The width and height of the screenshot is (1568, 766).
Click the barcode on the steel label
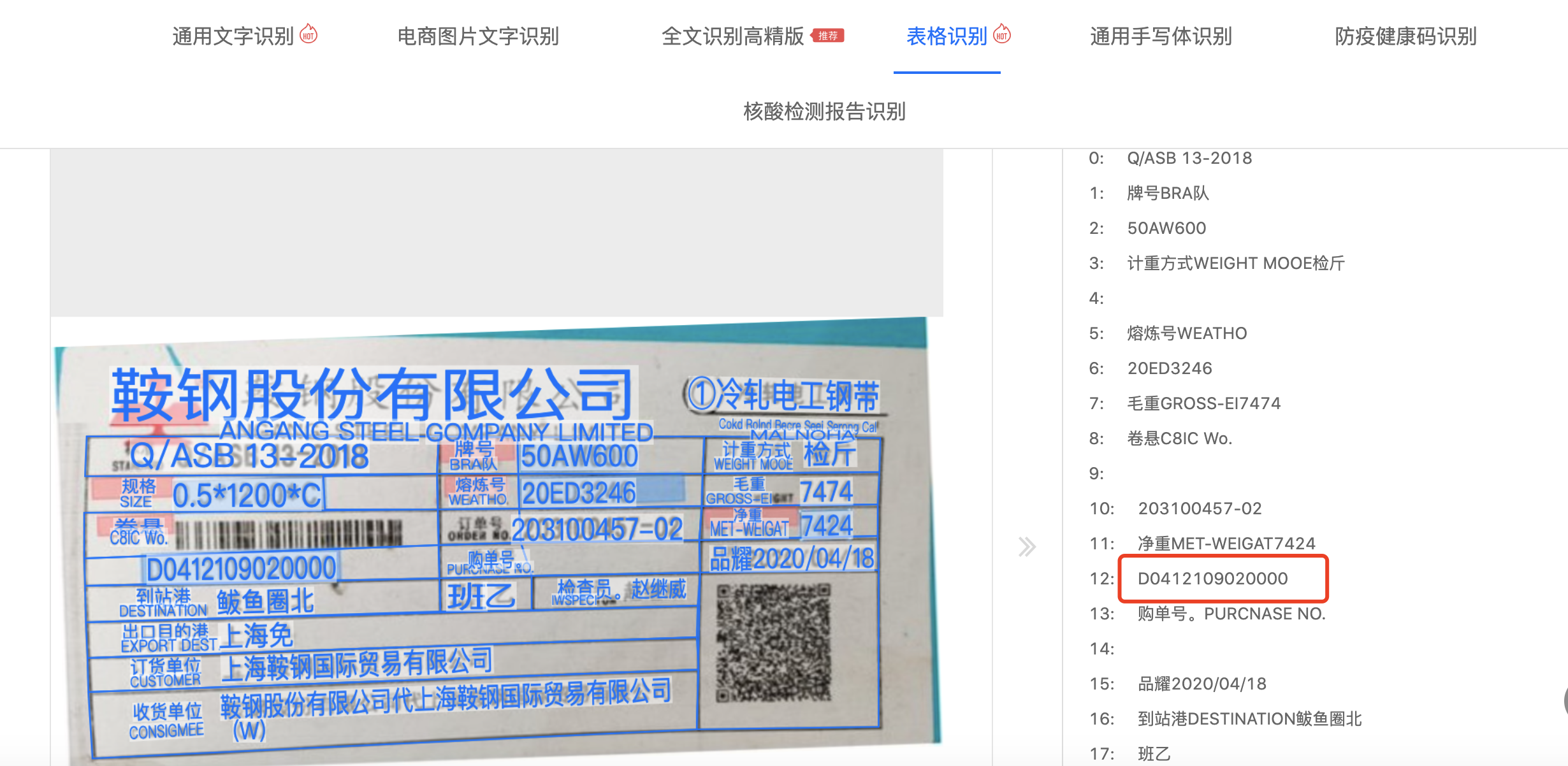pyautogui.click(x=288, y=534)
